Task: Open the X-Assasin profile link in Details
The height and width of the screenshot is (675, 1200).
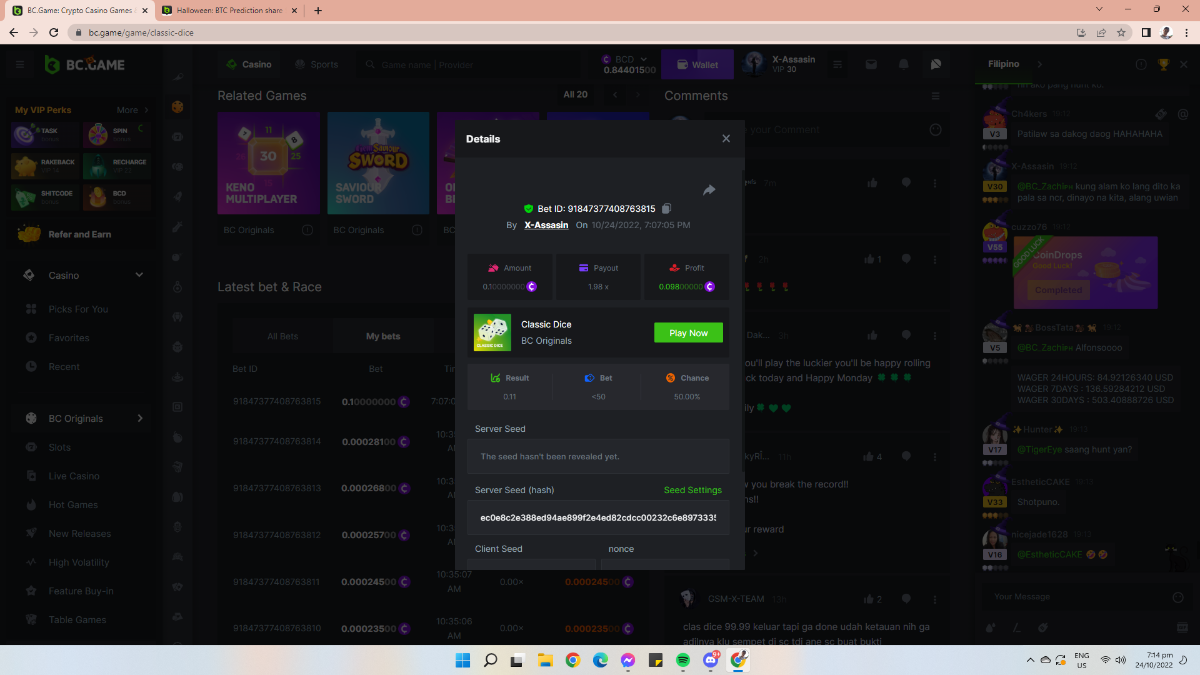Action: click(546, 225)
